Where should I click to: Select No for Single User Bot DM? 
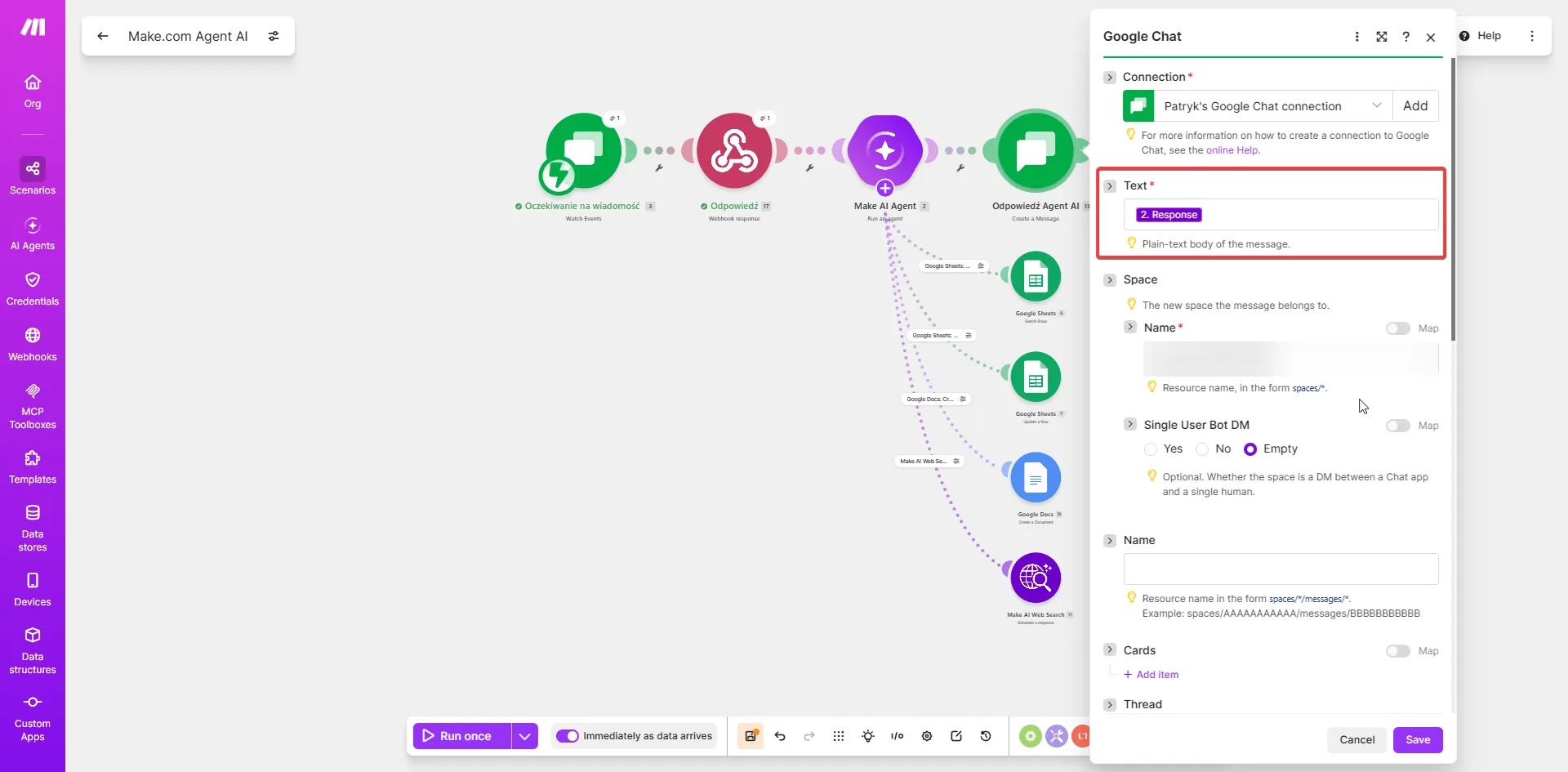click(x=1202, y=449)
